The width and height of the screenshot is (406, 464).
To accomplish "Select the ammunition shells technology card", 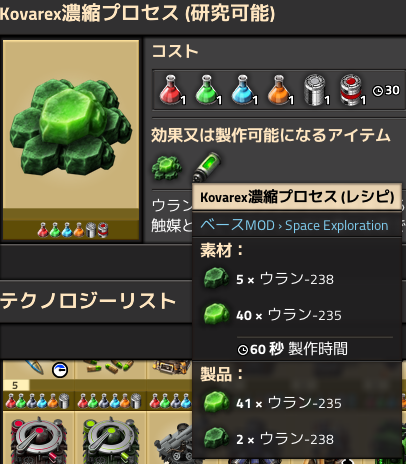I will [x=111, y=384].
